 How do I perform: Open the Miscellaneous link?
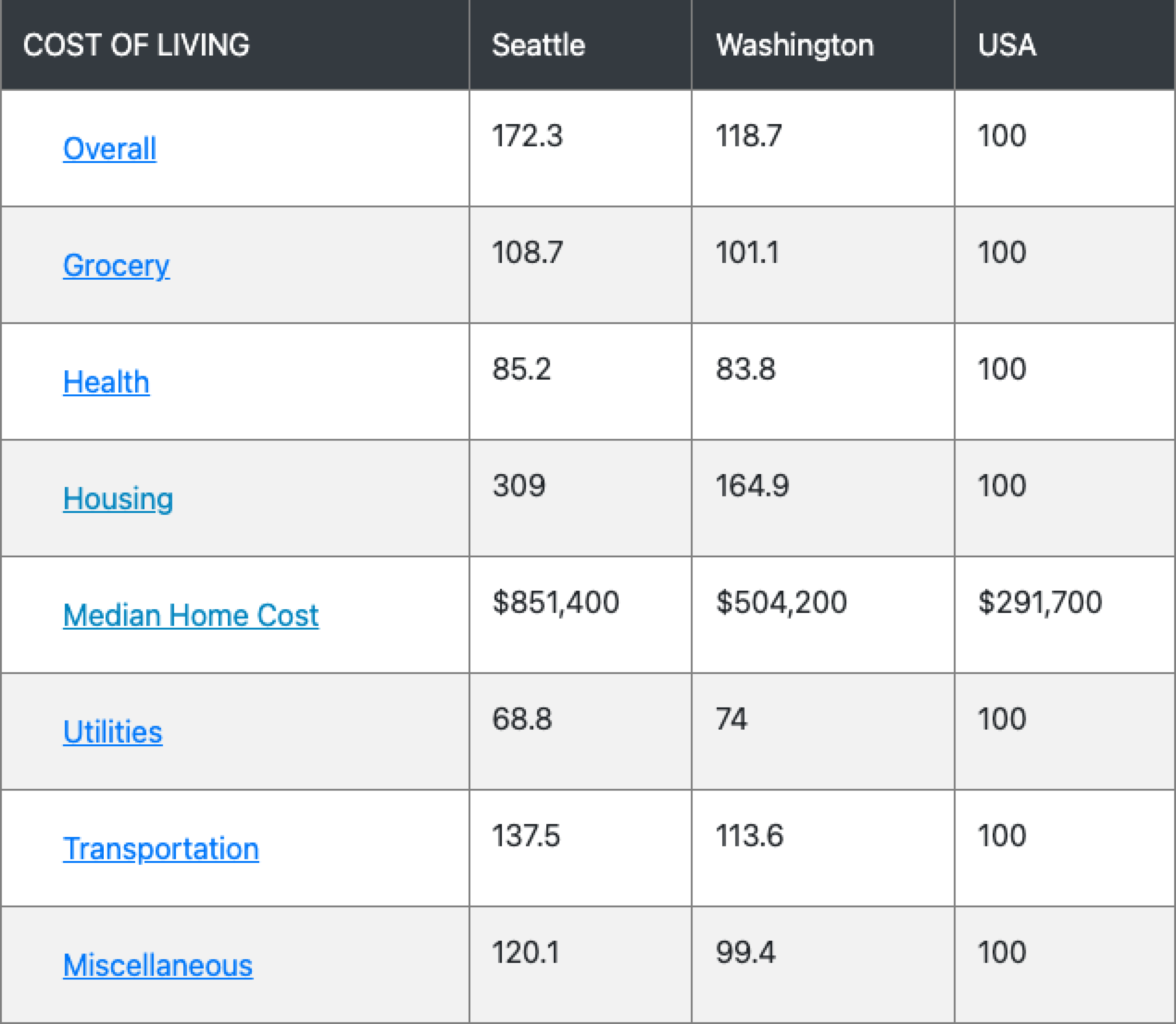[158, 965]
